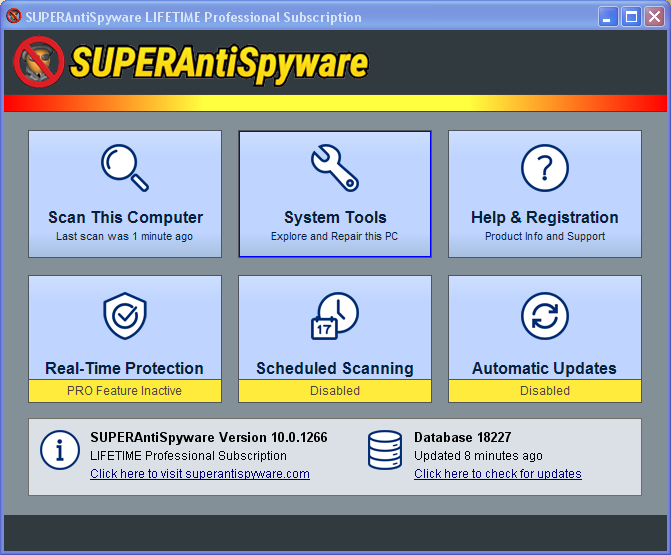Click the magnifying glass scan icon
Viewport: 671px width, 555px height.
(x=125, y=168)
